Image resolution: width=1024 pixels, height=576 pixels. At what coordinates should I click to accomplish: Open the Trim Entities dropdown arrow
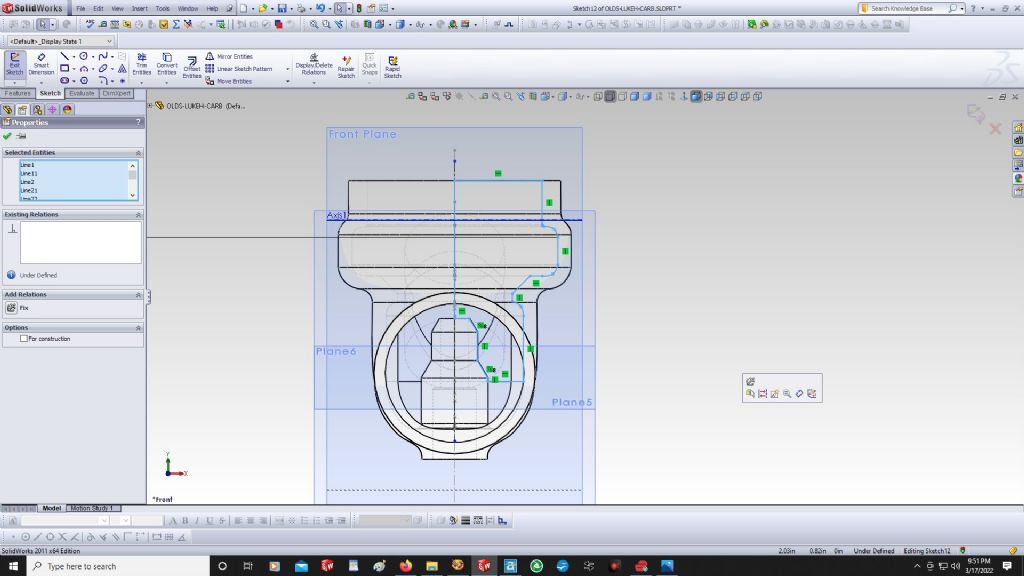(142, 82)
